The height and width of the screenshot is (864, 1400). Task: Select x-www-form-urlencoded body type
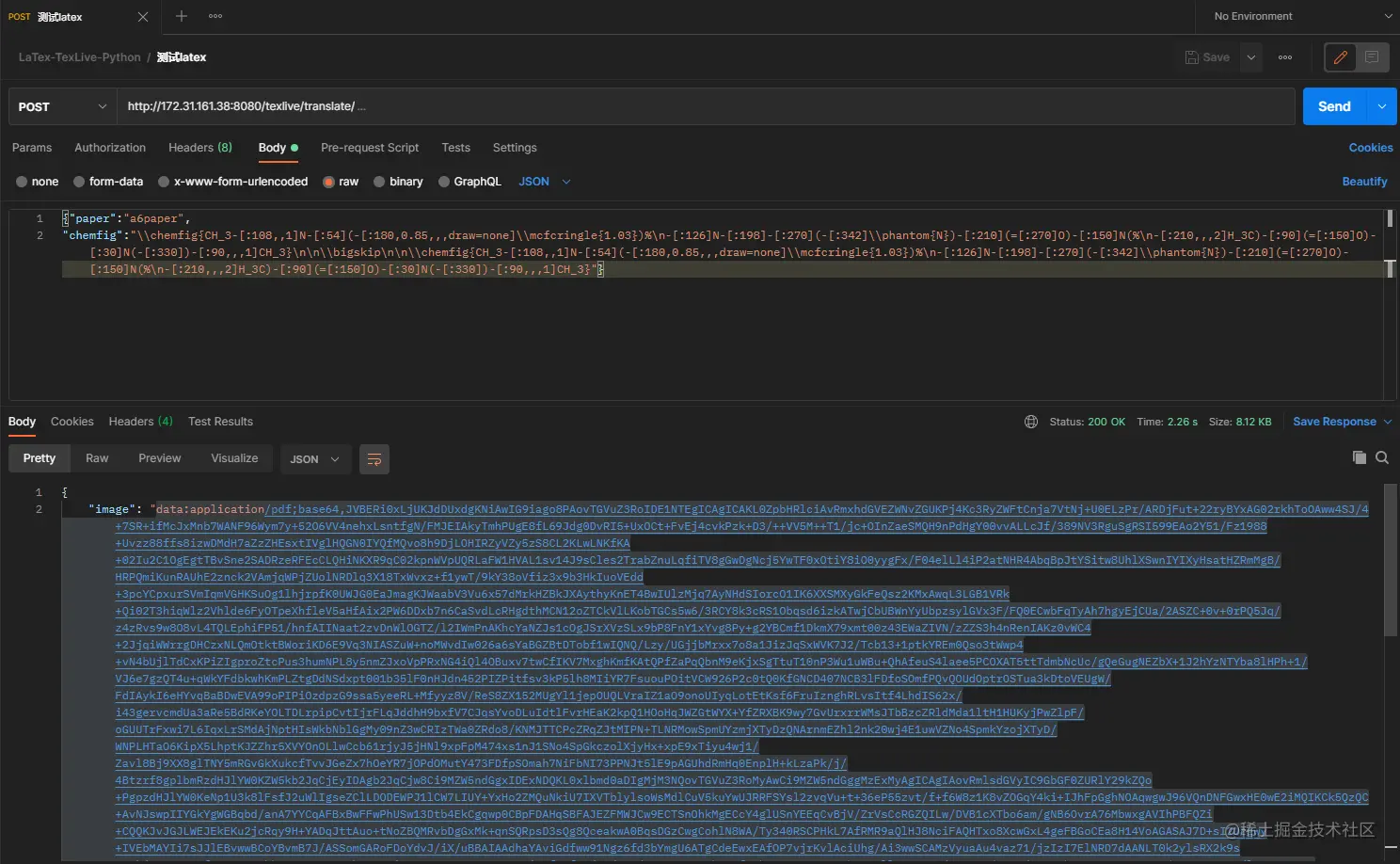coord(233,182)
